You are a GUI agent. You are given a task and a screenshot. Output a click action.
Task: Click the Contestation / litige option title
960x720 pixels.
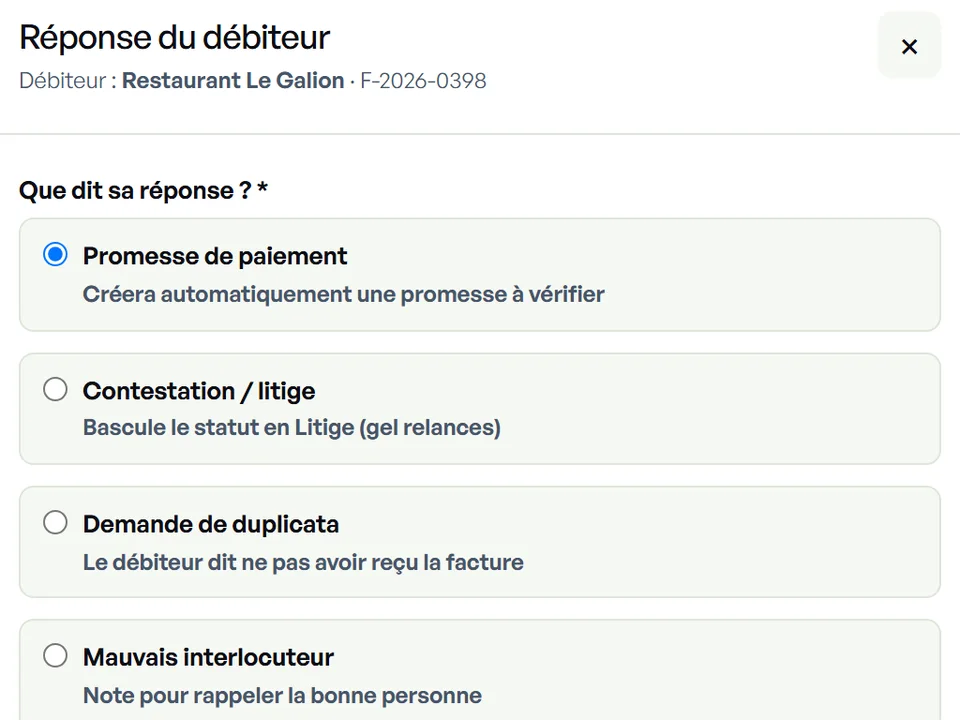(199, 391)
